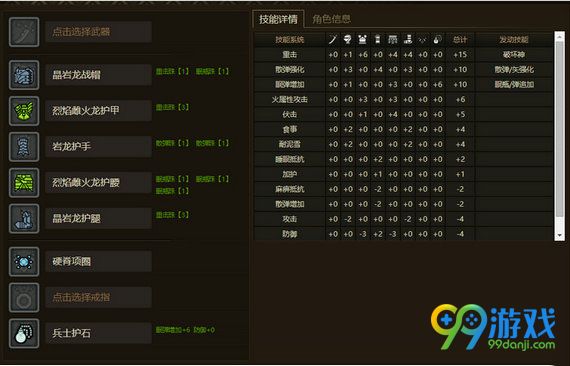
Task: Click the empty ring slot icon
Action: [24, 298]
